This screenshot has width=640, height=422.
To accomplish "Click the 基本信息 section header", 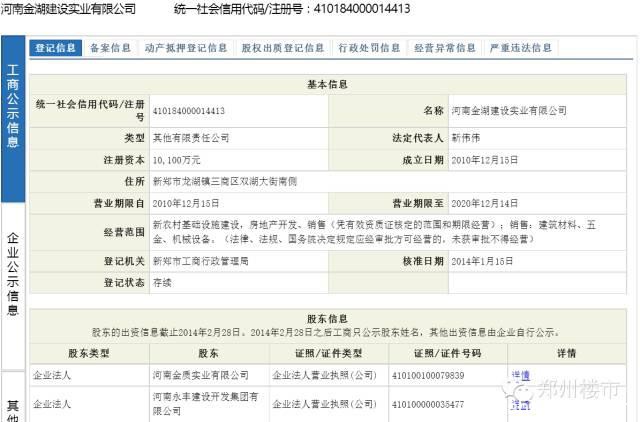I will [327, 84].
